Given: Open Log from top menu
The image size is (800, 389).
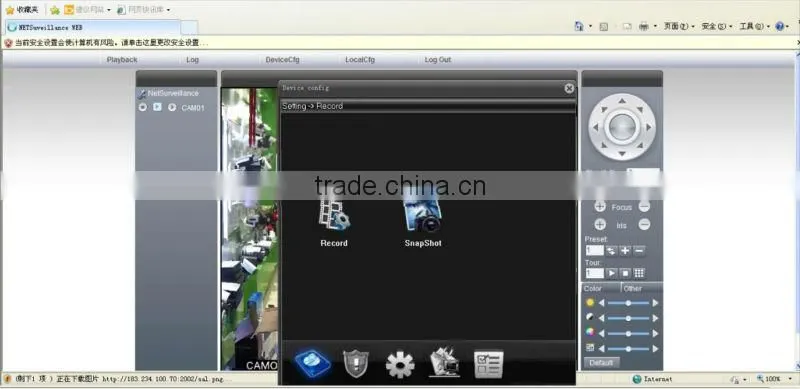Looking at the screenshot, I should 192,60.
